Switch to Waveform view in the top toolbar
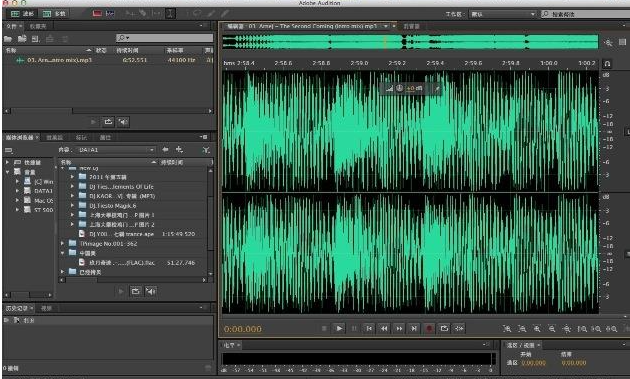The image size is (630, 379). [22, 14]
